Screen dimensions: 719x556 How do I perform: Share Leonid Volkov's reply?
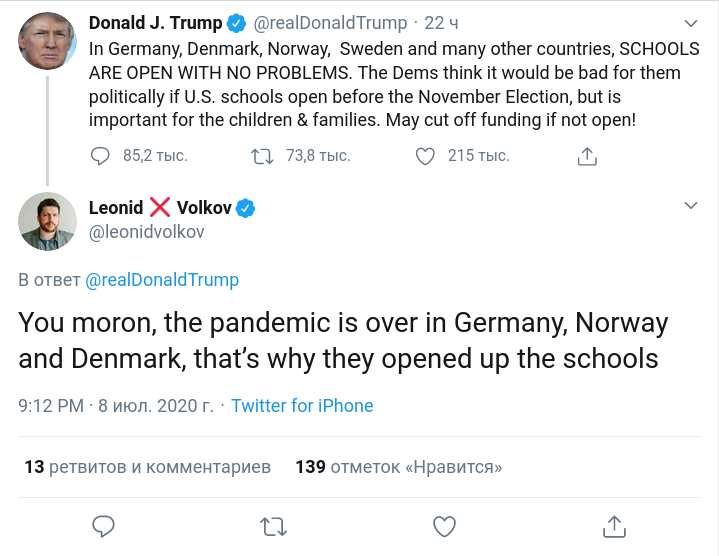coord(615,525)
